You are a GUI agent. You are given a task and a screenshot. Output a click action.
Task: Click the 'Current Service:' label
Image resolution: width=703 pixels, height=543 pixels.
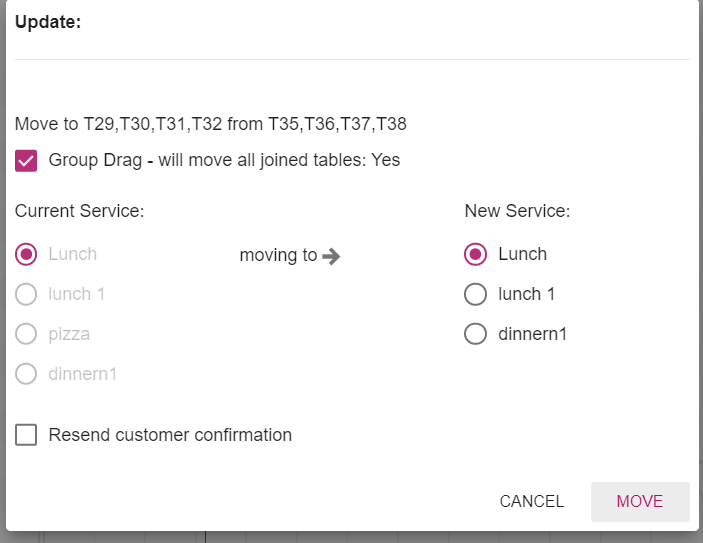coord(80,211)
